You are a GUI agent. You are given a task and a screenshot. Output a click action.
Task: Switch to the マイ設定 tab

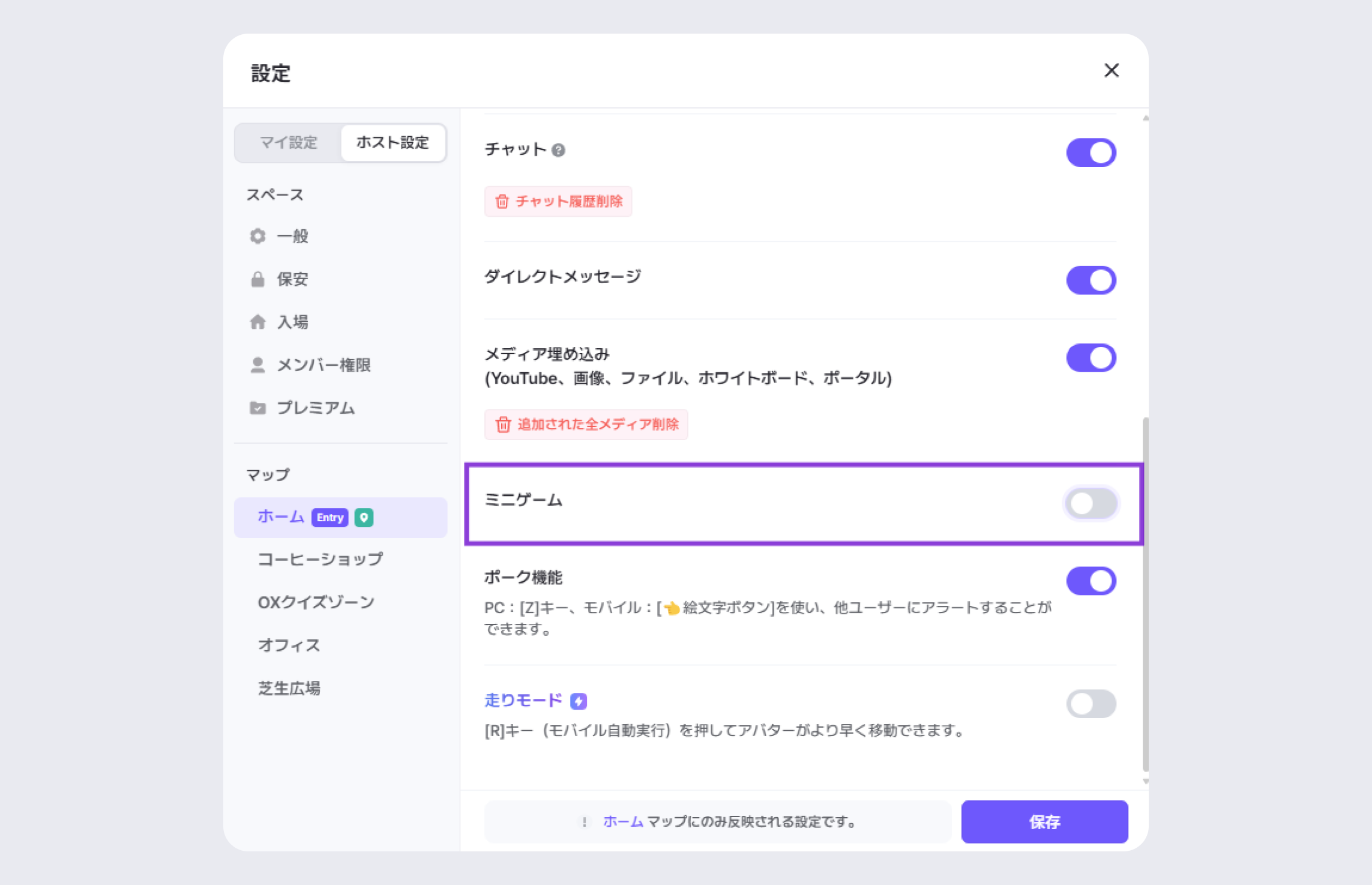pos(289,143)
